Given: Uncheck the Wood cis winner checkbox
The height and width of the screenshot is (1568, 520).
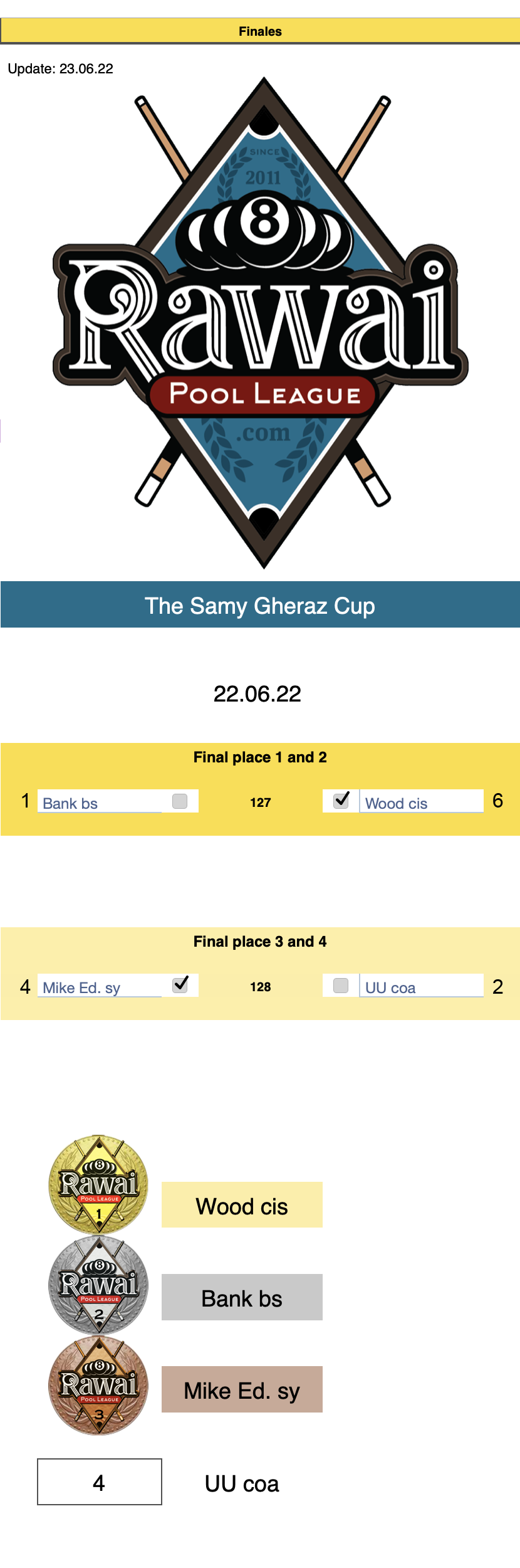Looking at the screenshot, I should pos(341,800).
